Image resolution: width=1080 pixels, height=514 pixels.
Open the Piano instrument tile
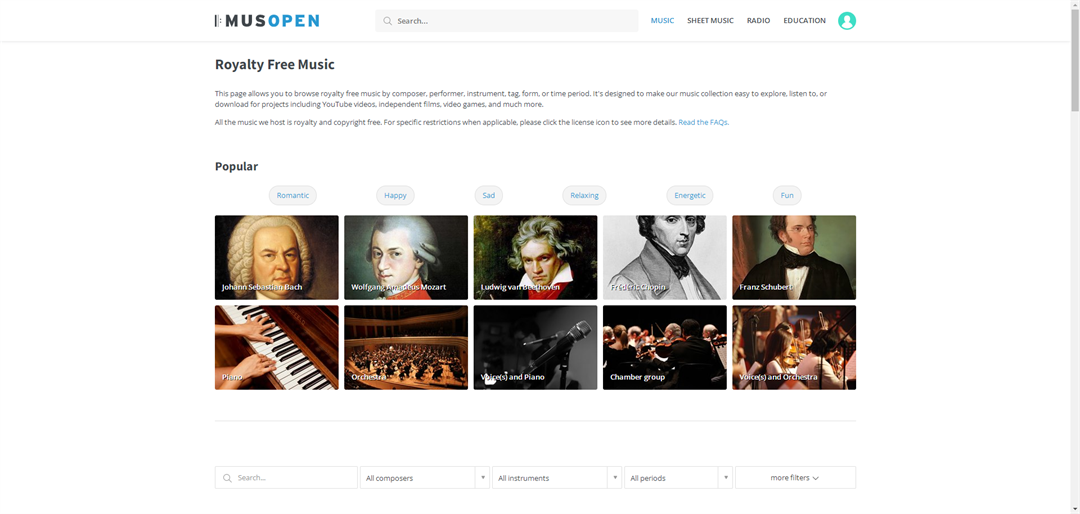pos(277,348)
